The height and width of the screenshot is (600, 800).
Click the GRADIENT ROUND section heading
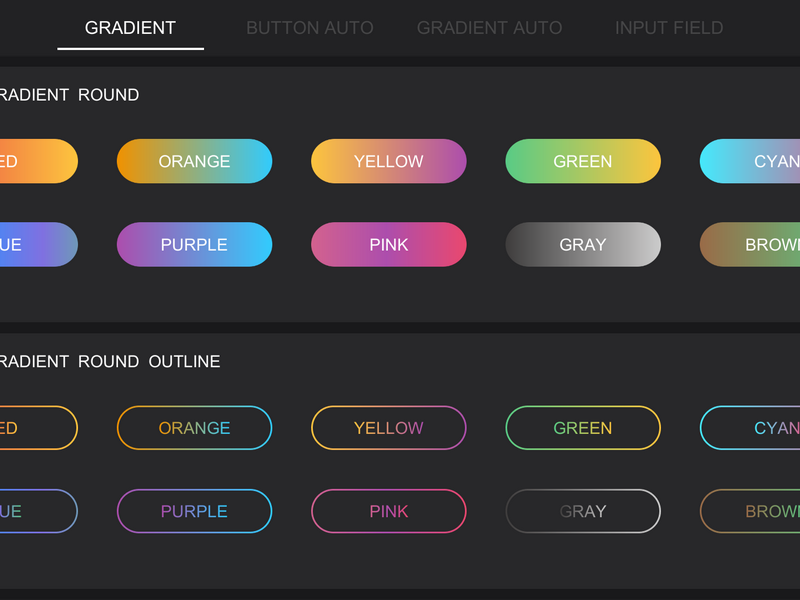click(x=69, y=94)
